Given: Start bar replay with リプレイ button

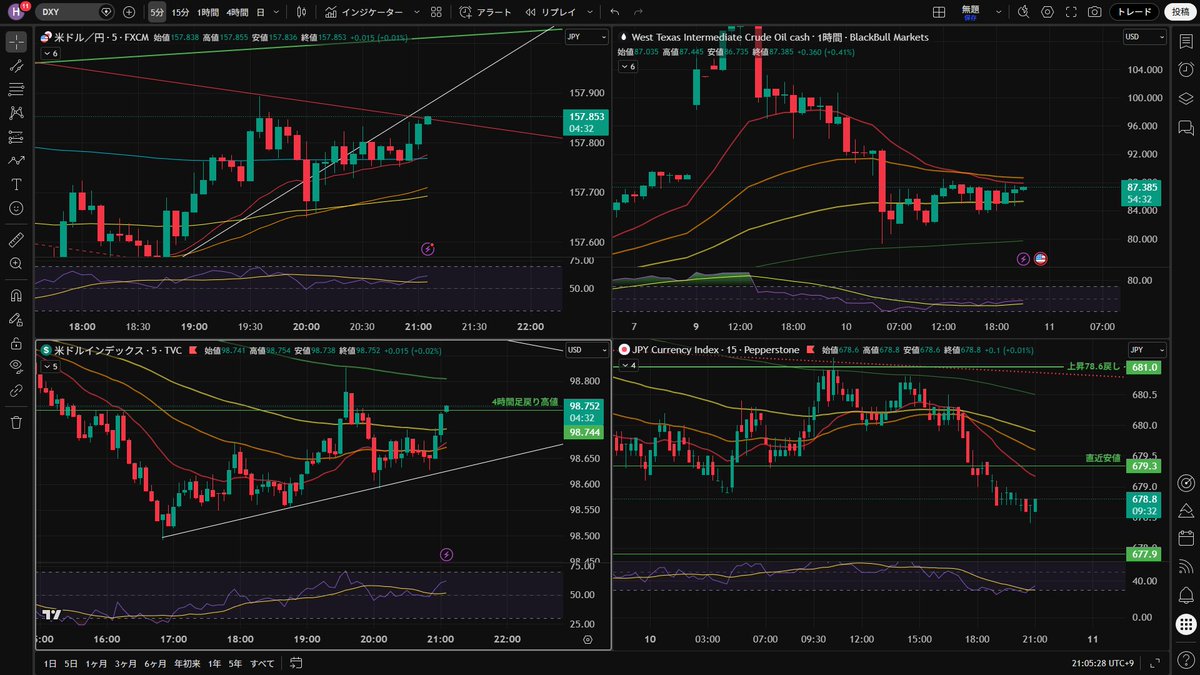Looking at the screenshot, I should coord(550,12).
